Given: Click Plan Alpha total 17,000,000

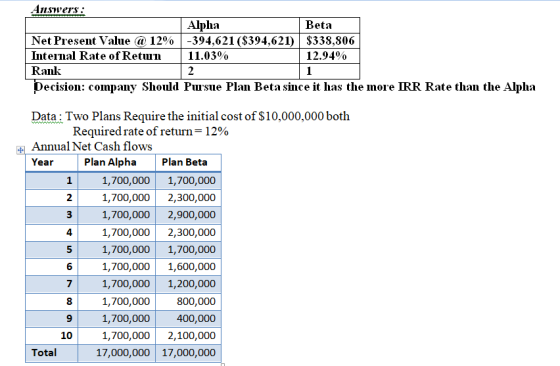Looking at the screenshot, I should pyautogui.click(x=116, y=353).
